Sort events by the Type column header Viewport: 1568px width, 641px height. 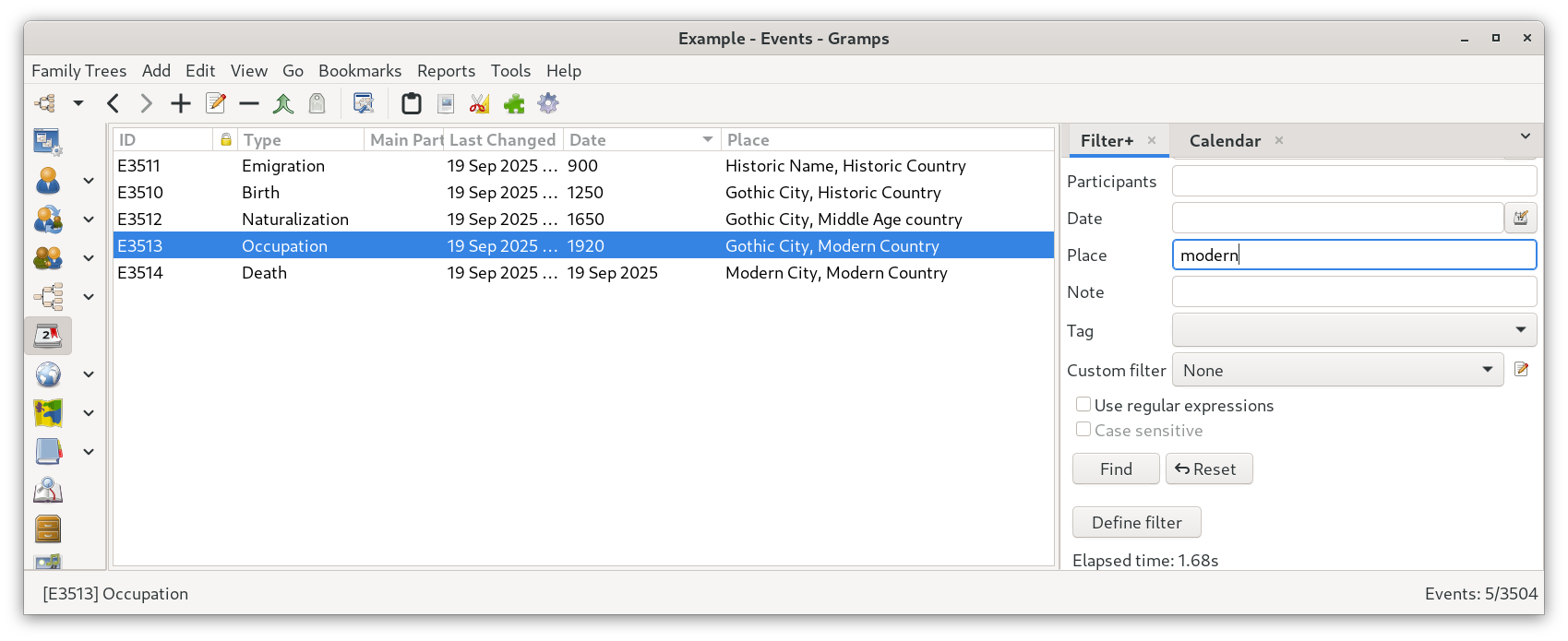[x=301, y=139]
